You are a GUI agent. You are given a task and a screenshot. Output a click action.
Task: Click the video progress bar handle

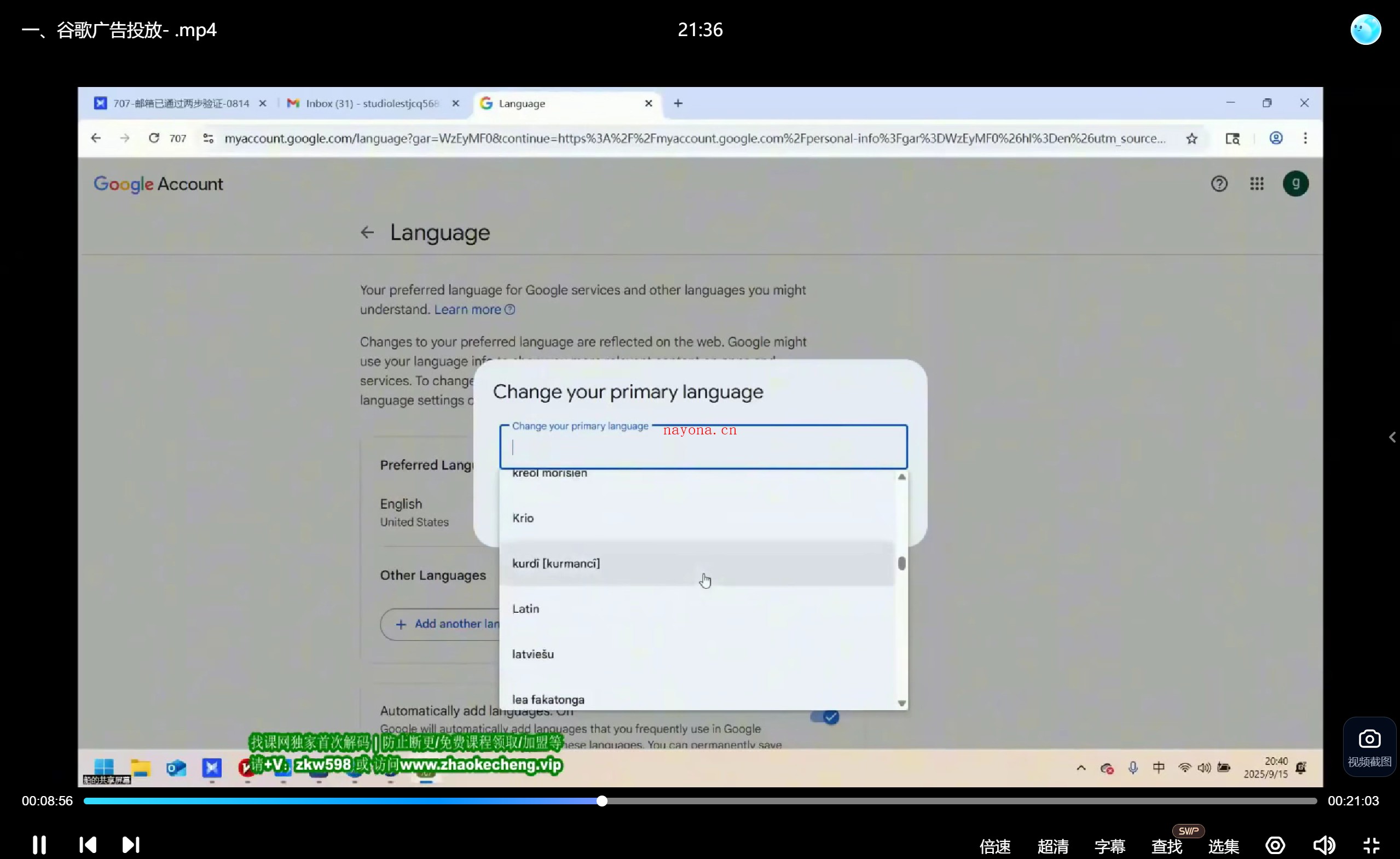[601, 800]
